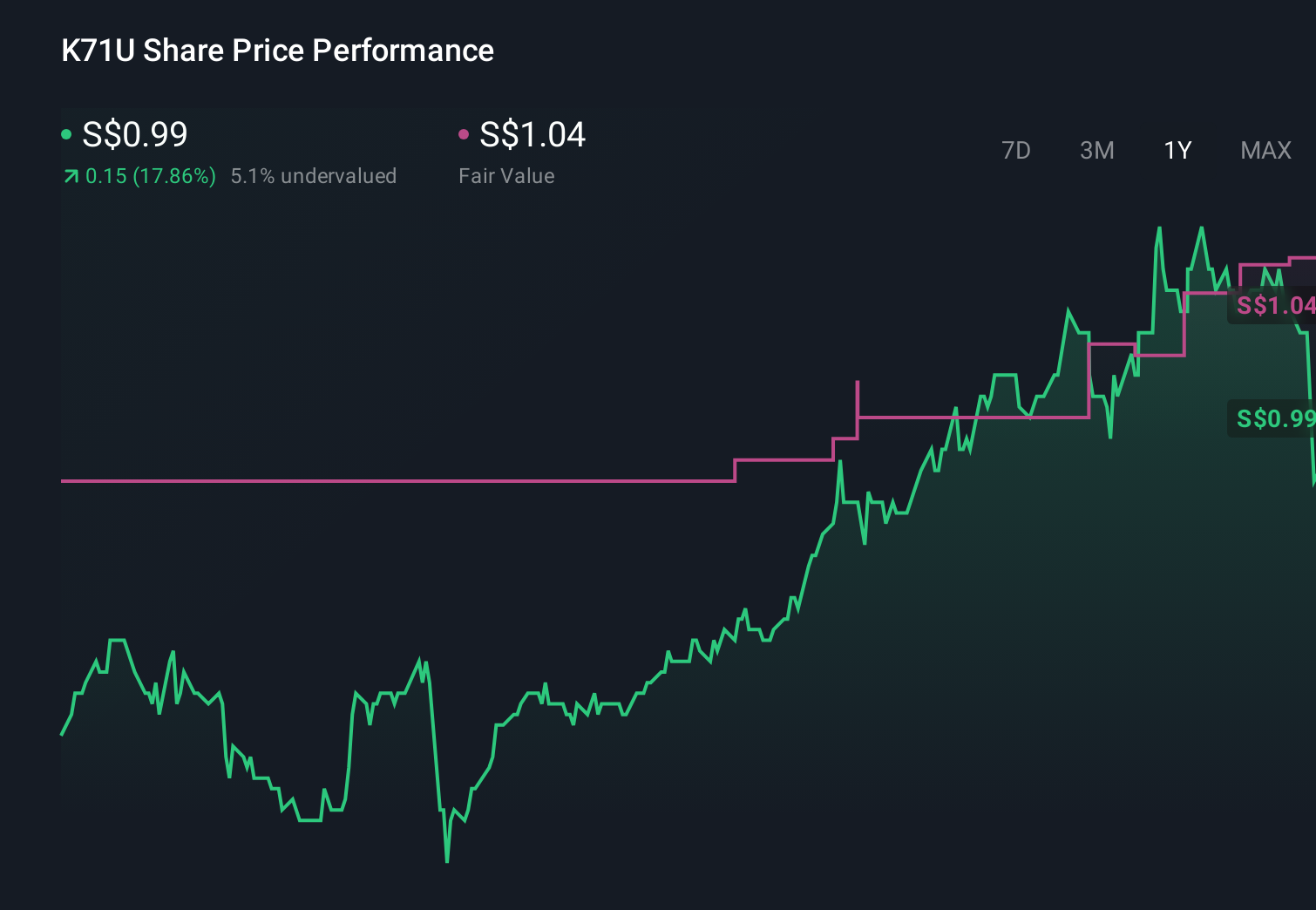The image size is (1316, 910).
Task: Hide the fair value series via its legend
Action: point(465,133)
